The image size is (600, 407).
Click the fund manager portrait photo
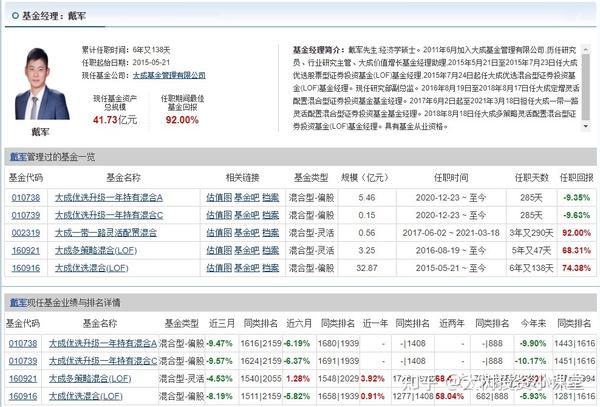(41, 84)
